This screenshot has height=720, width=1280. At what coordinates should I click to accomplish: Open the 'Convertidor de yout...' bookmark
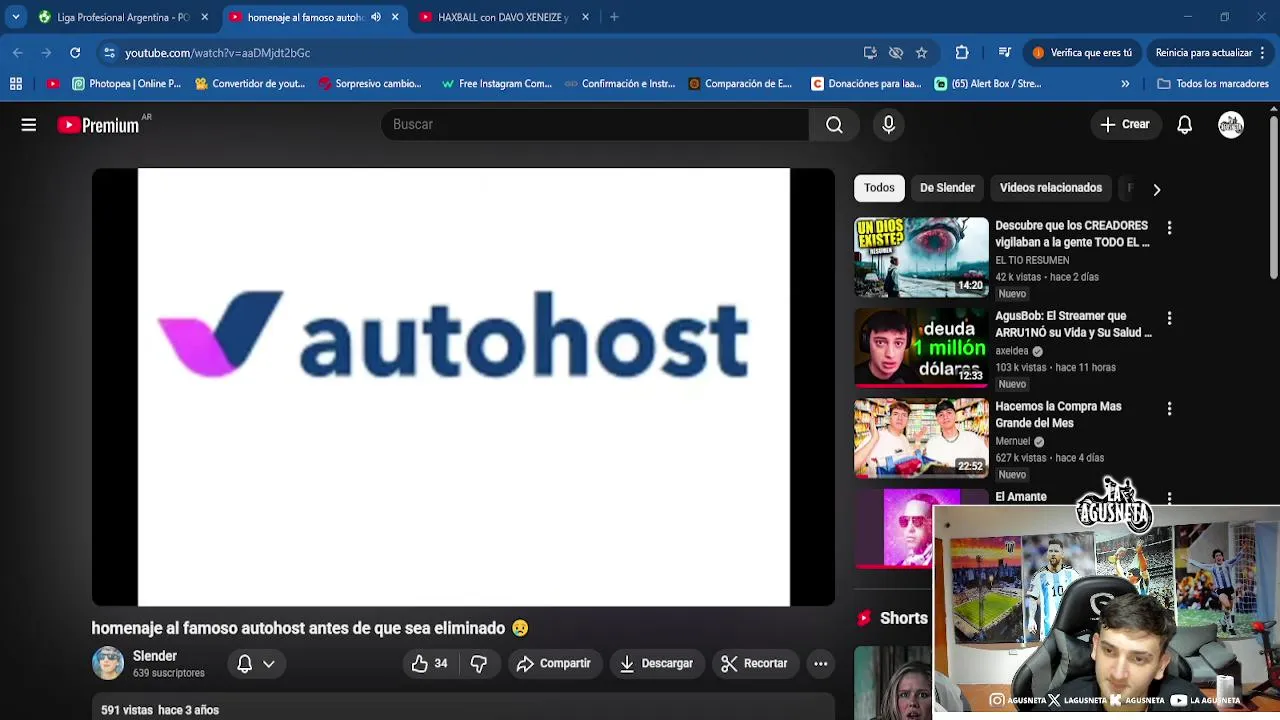[x=249, y=84]
